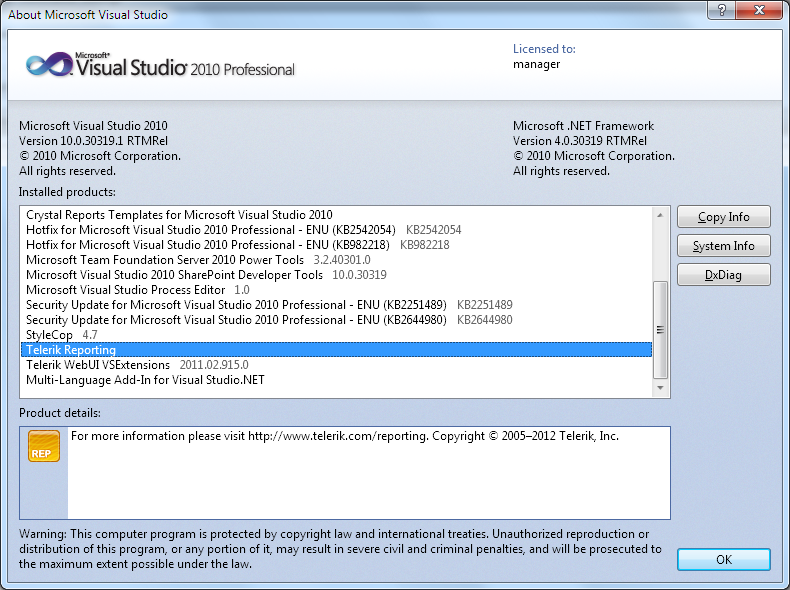Select the highlighted Telerik Reporting row
Image resolution: width=790 pixels, height=590 pixels.
pyautogui.click(x=336, y=350)
